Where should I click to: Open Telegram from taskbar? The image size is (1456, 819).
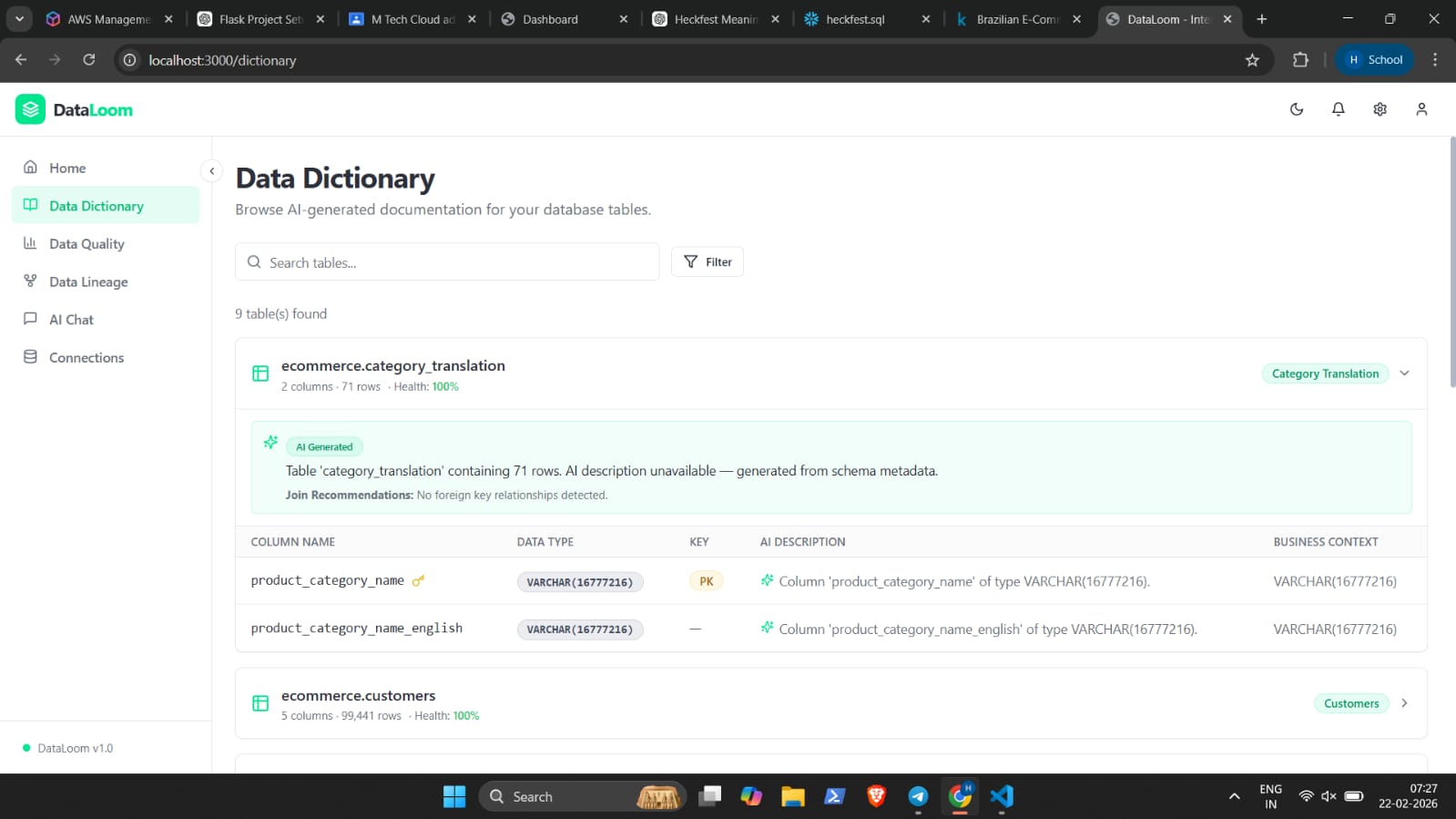click(918, 797)
